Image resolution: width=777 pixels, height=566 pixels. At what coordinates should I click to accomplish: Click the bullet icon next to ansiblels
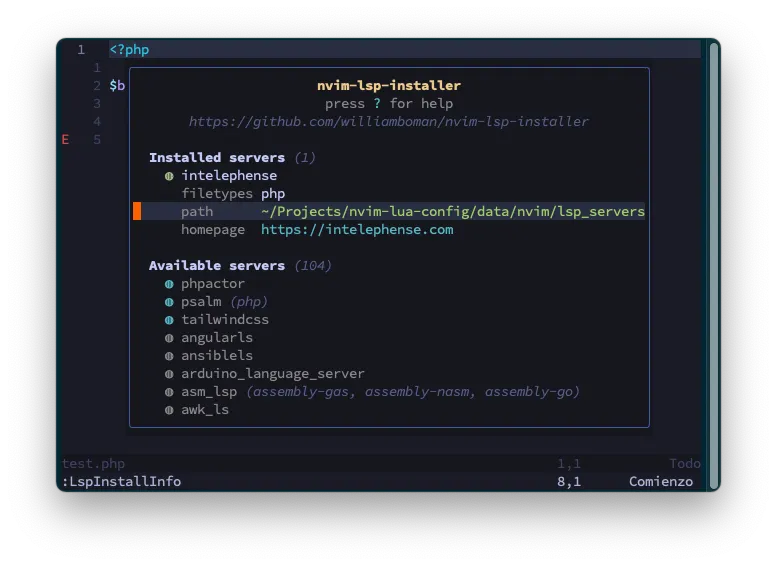(169, 356)
